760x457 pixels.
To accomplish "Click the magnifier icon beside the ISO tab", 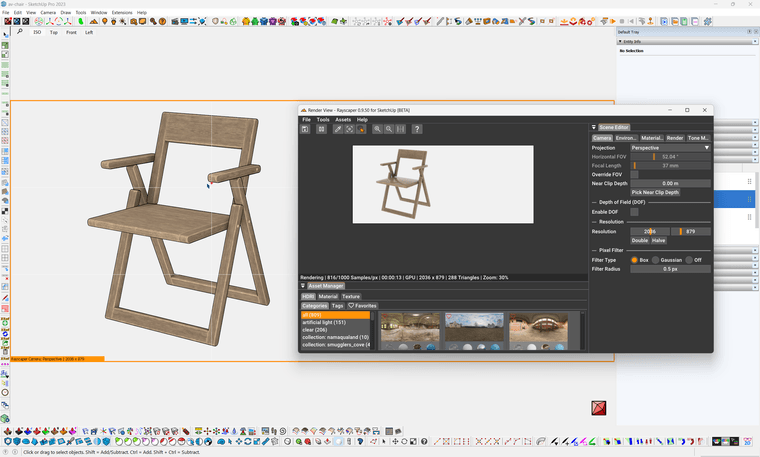I will coord(20,32).
